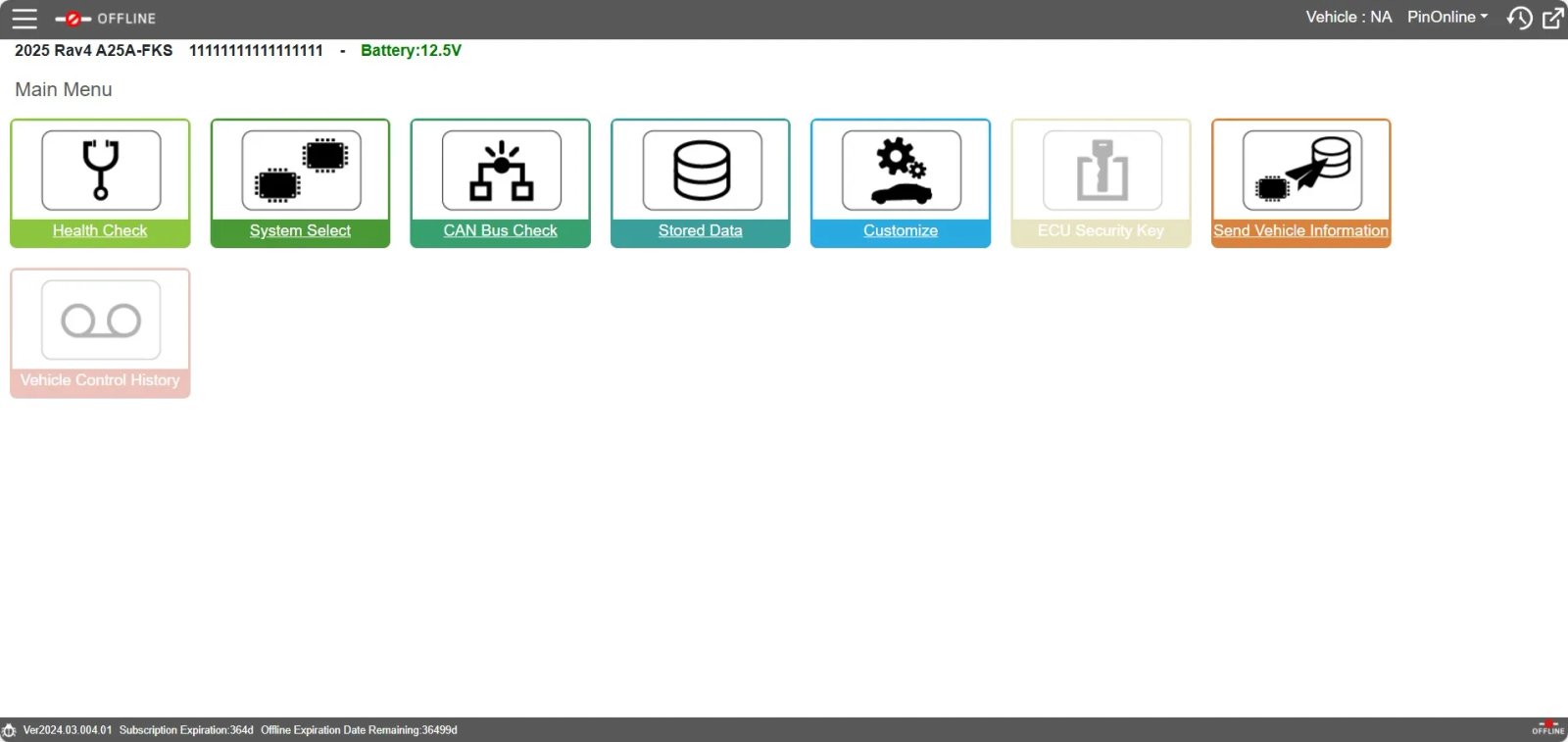Click the System Select chips icon
1568x742 pixels.
click(301, 171)
